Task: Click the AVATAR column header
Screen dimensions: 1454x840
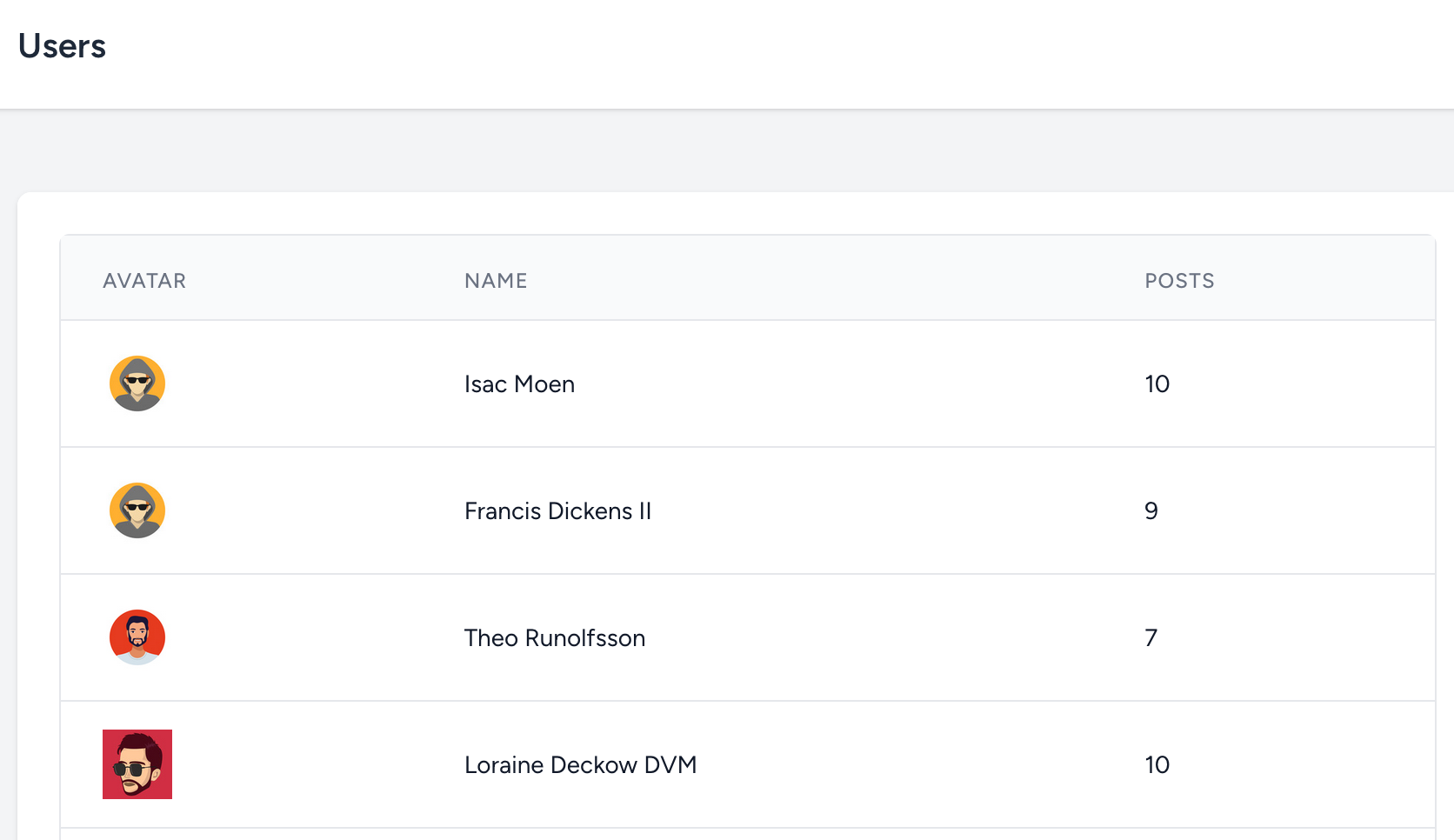Action: tap(144, 281)
